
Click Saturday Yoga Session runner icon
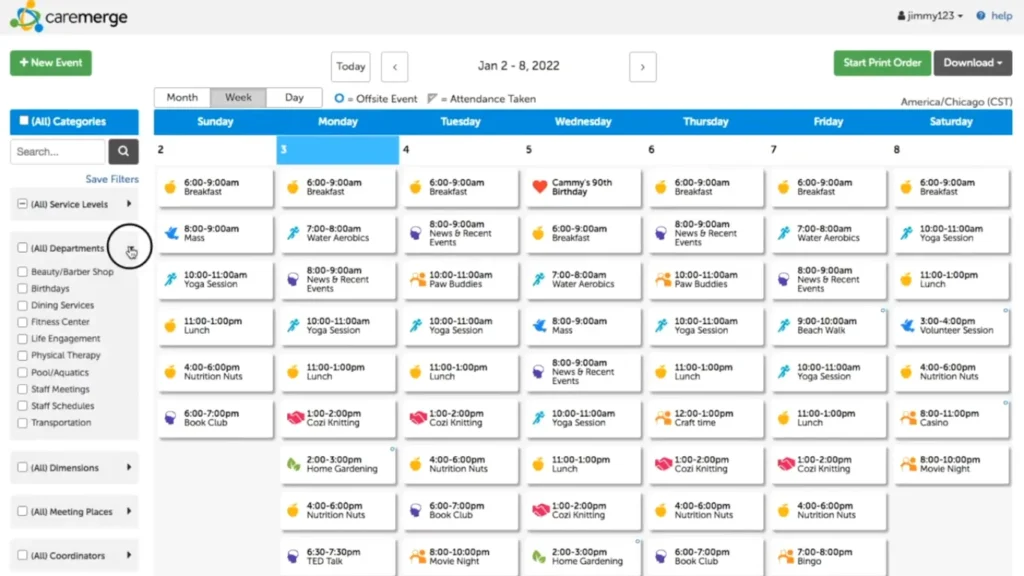(906, 233)
